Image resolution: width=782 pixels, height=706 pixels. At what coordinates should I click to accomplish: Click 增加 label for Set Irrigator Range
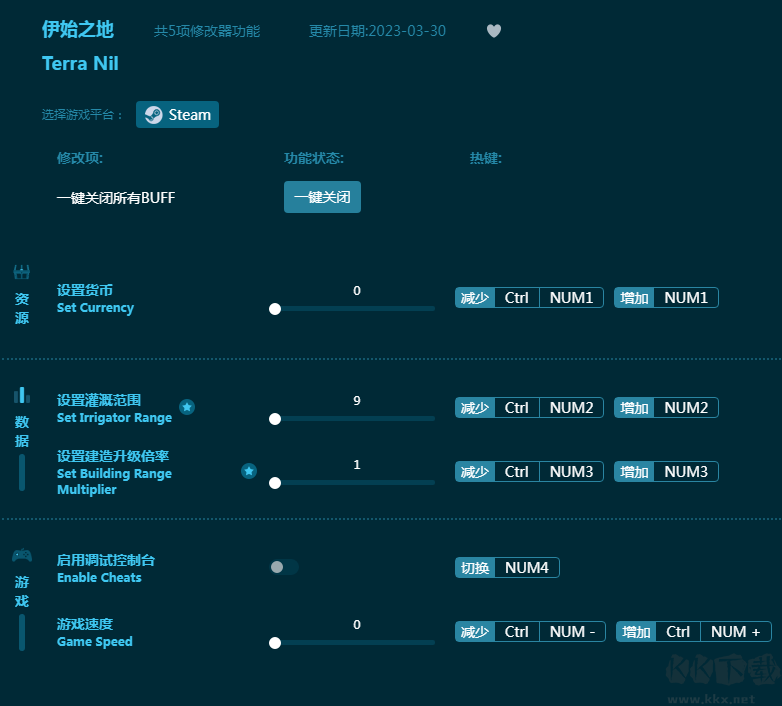[x=634, y=408]
